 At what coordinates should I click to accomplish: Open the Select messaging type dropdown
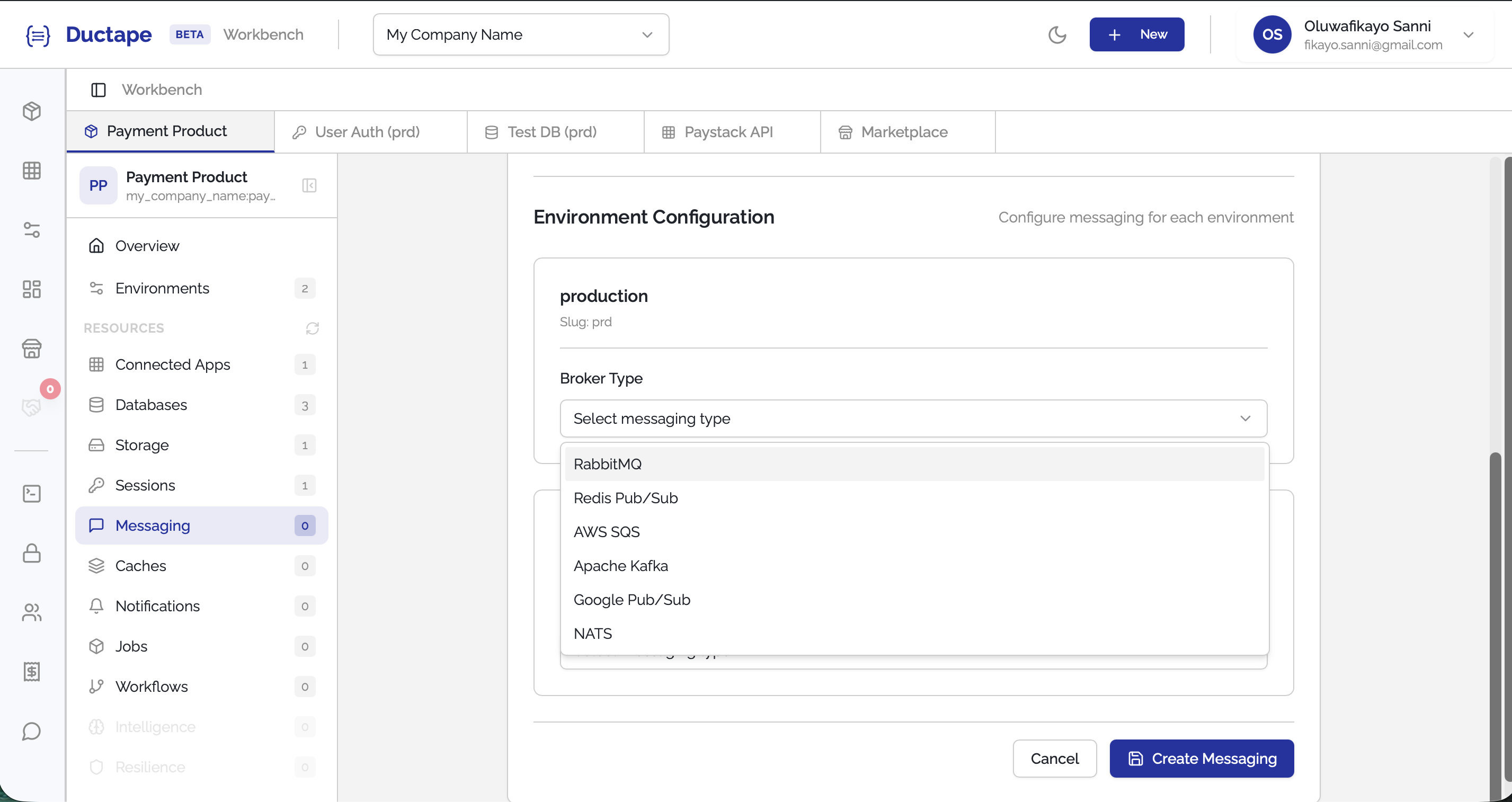pos(913,418)
